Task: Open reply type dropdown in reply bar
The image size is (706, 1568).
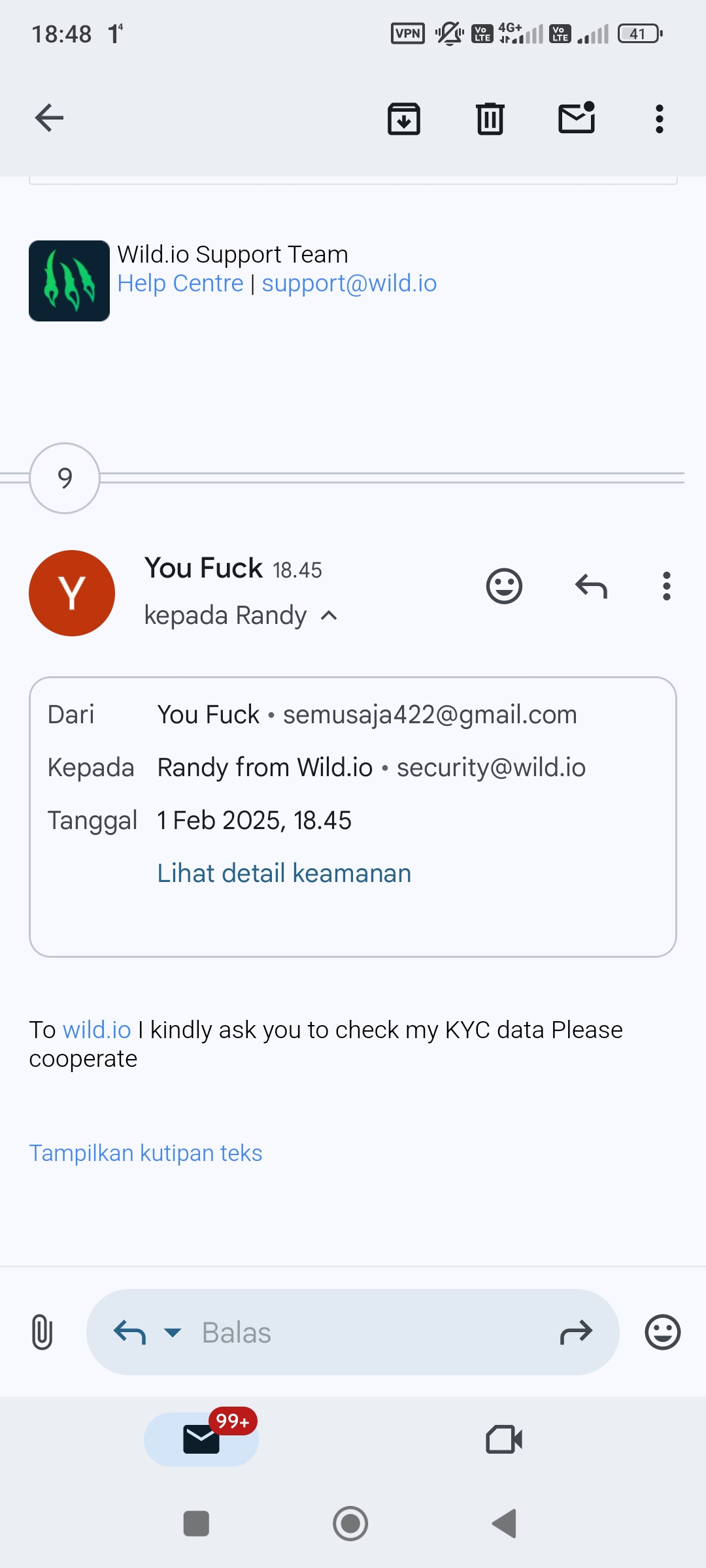Action: [x=173, y=1332]
